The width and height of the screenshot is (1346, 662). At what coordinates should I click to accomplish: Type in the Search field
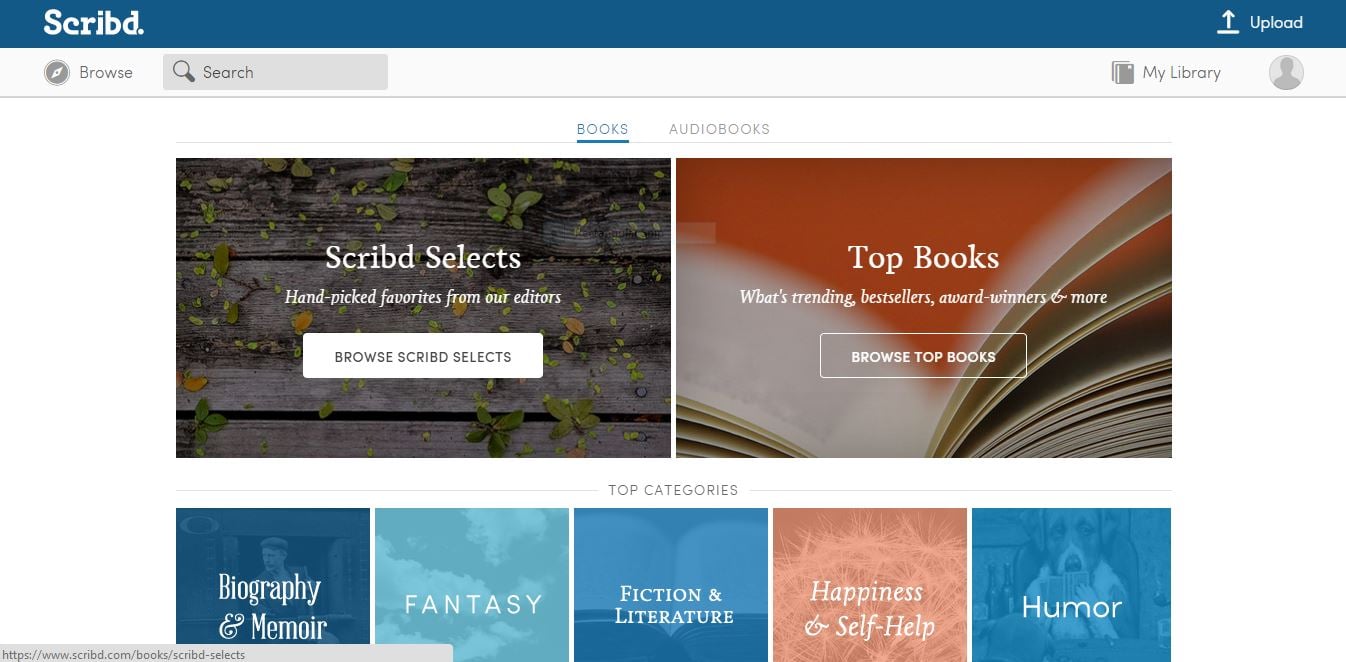point(290,72)
